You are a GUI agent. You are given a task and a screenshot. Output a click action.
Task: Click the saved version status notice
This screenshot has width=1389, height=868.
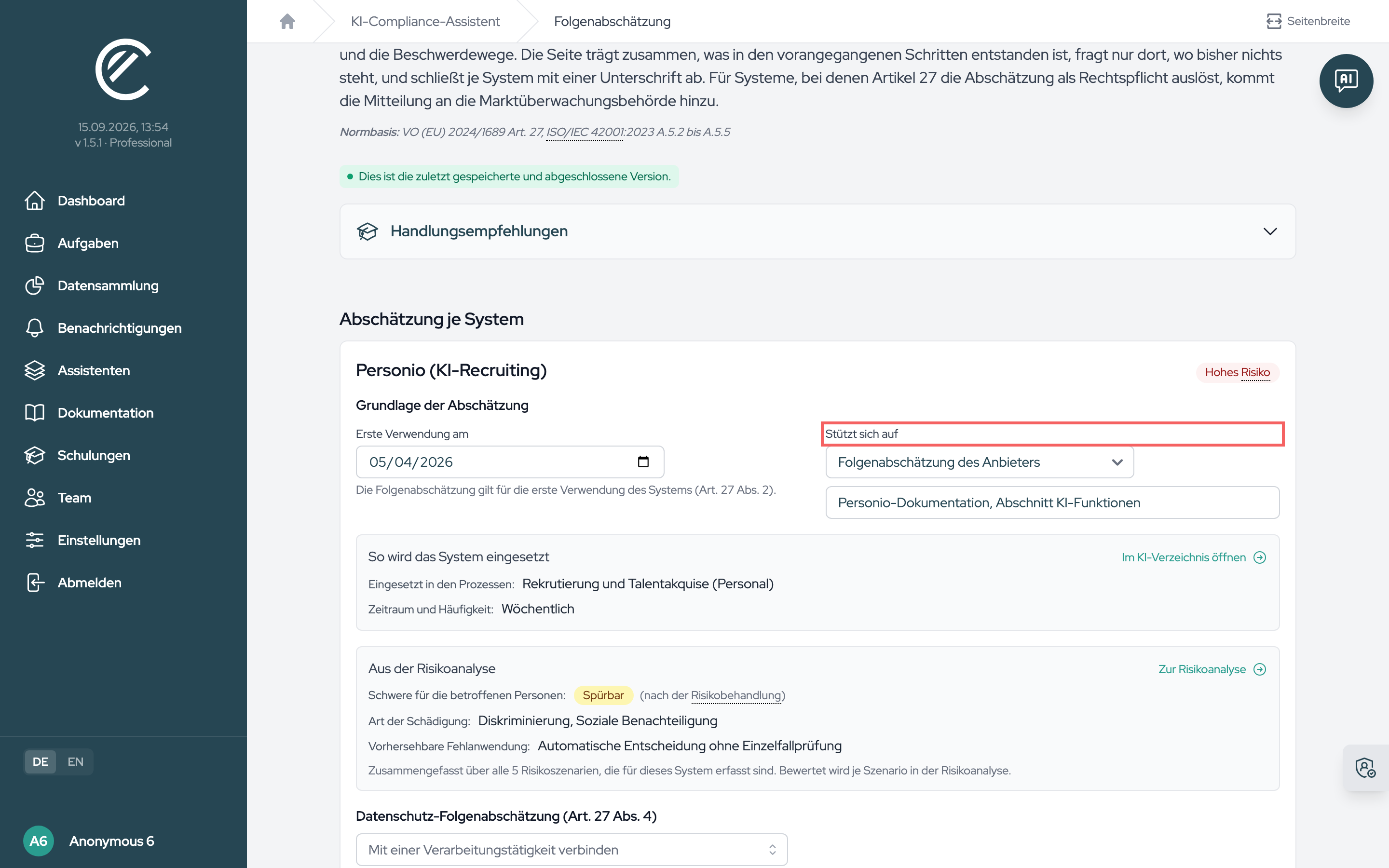coord(509,176)
